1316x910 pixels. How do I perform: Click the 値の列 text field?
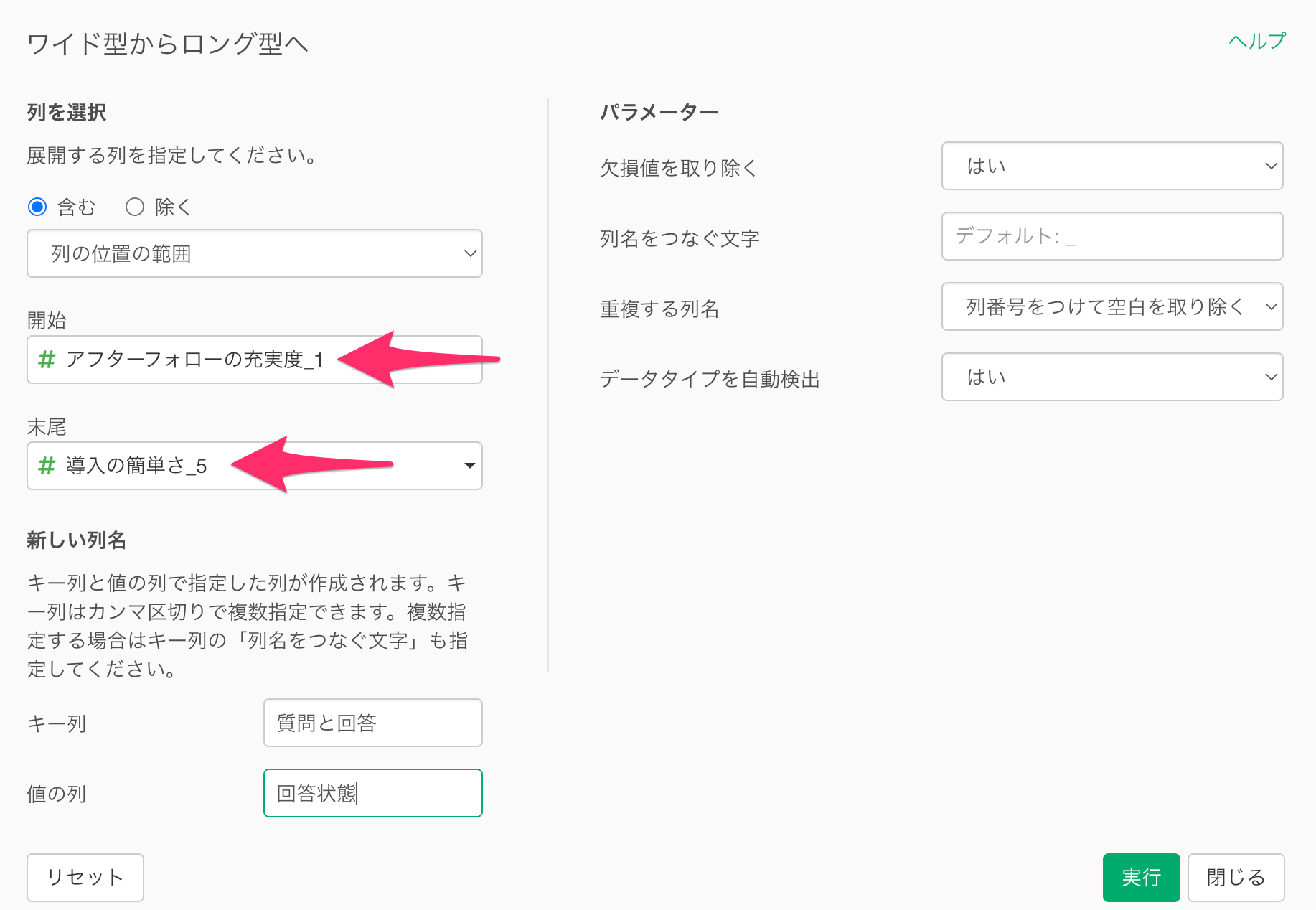(372, 793)
